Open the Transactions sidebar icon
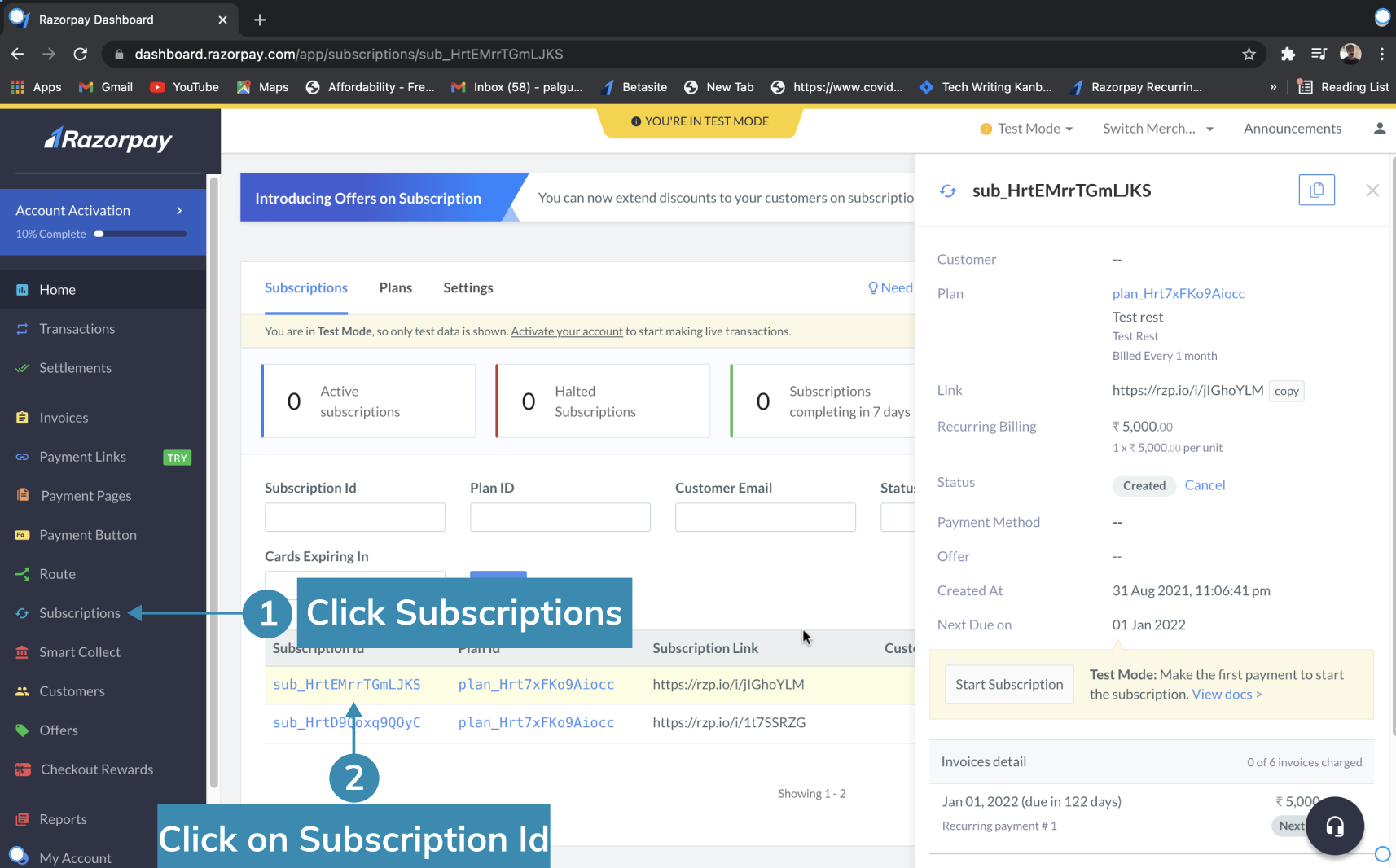The width and height of the screenshot is (1396, 868). click(22, 329)
